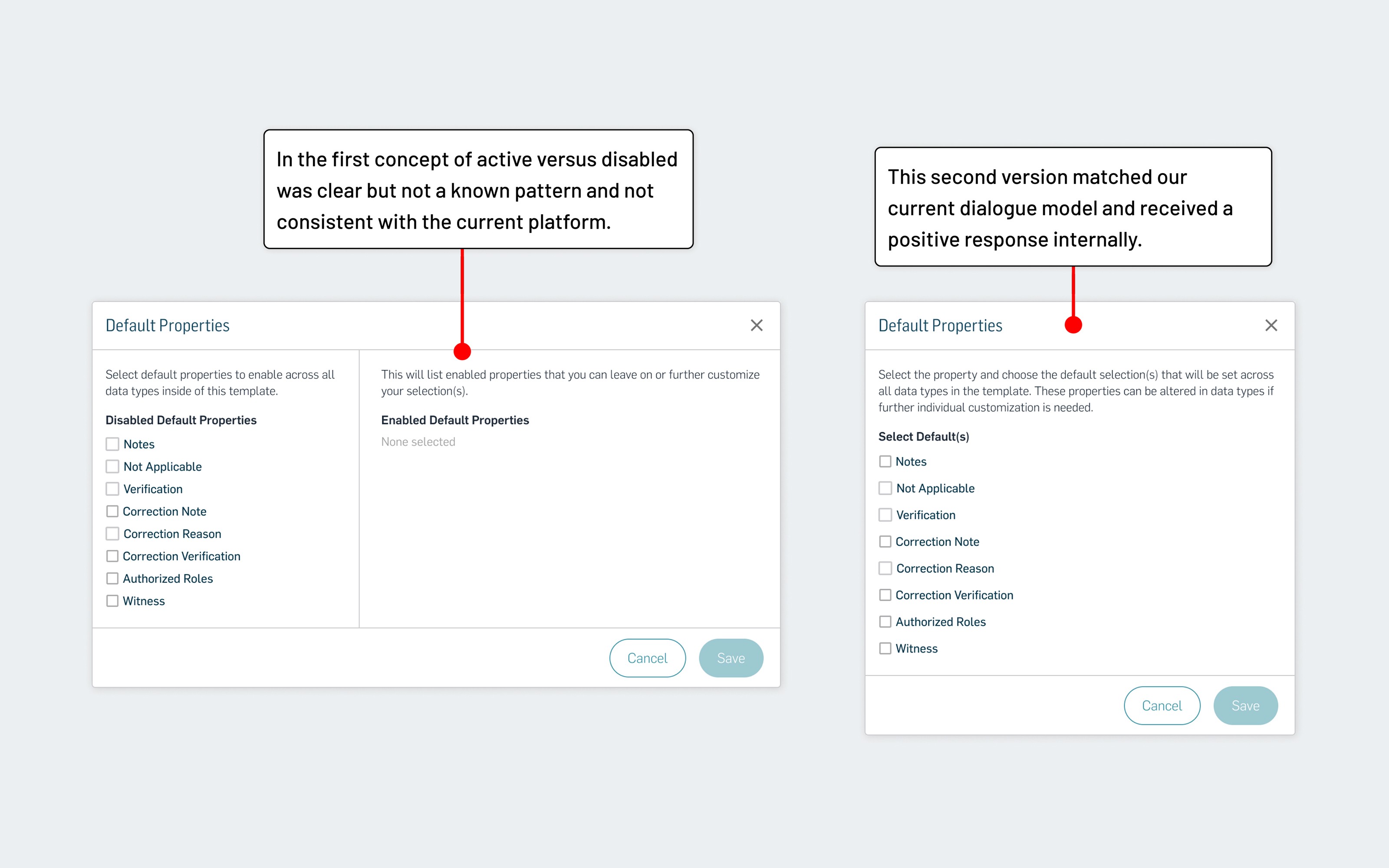The image size is (1389, 868).
Task: Enable Verification in right dialog
Action: point(885,515)
